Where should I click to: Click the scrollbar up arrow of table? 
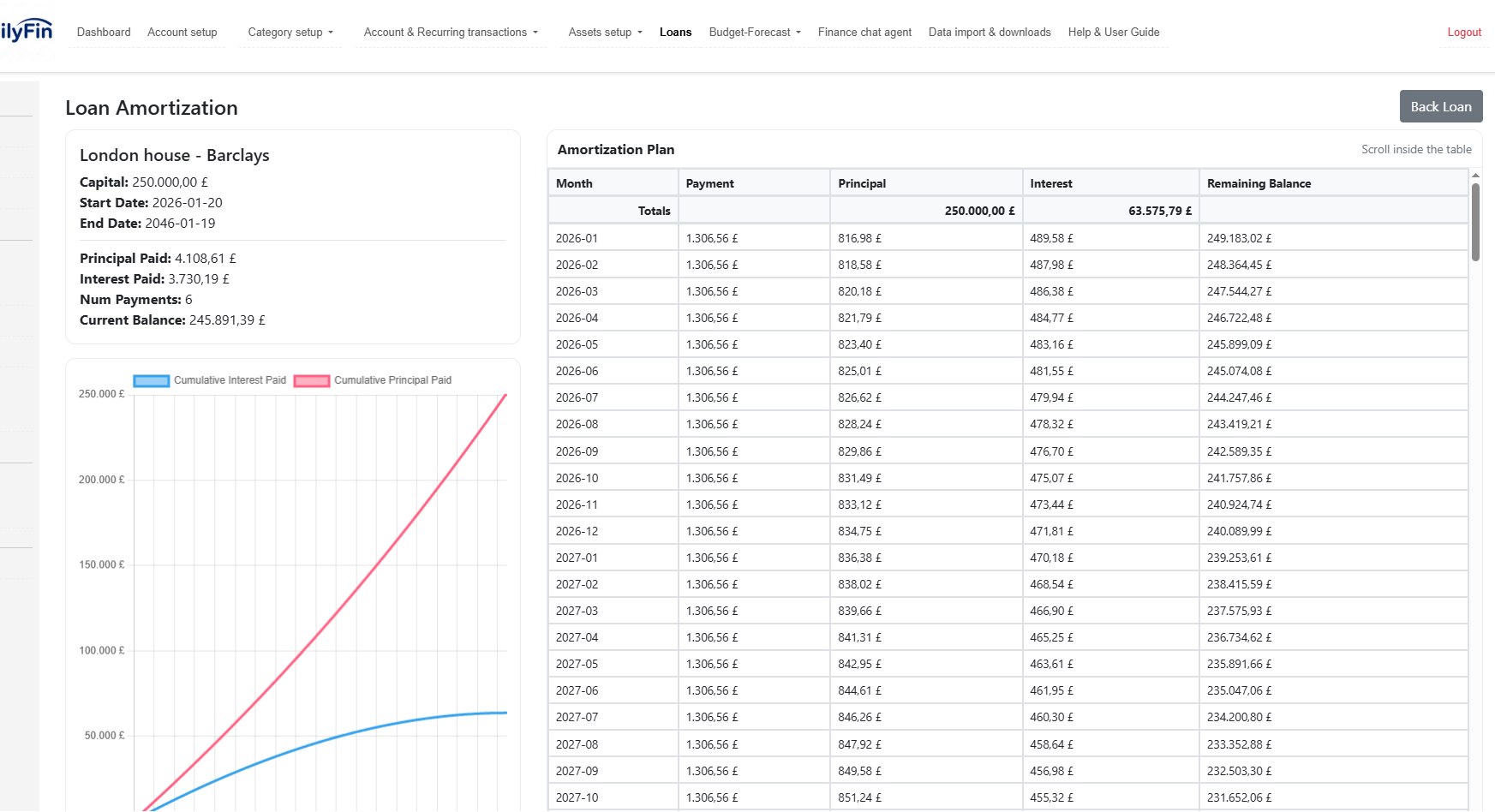pos(1475,175)
